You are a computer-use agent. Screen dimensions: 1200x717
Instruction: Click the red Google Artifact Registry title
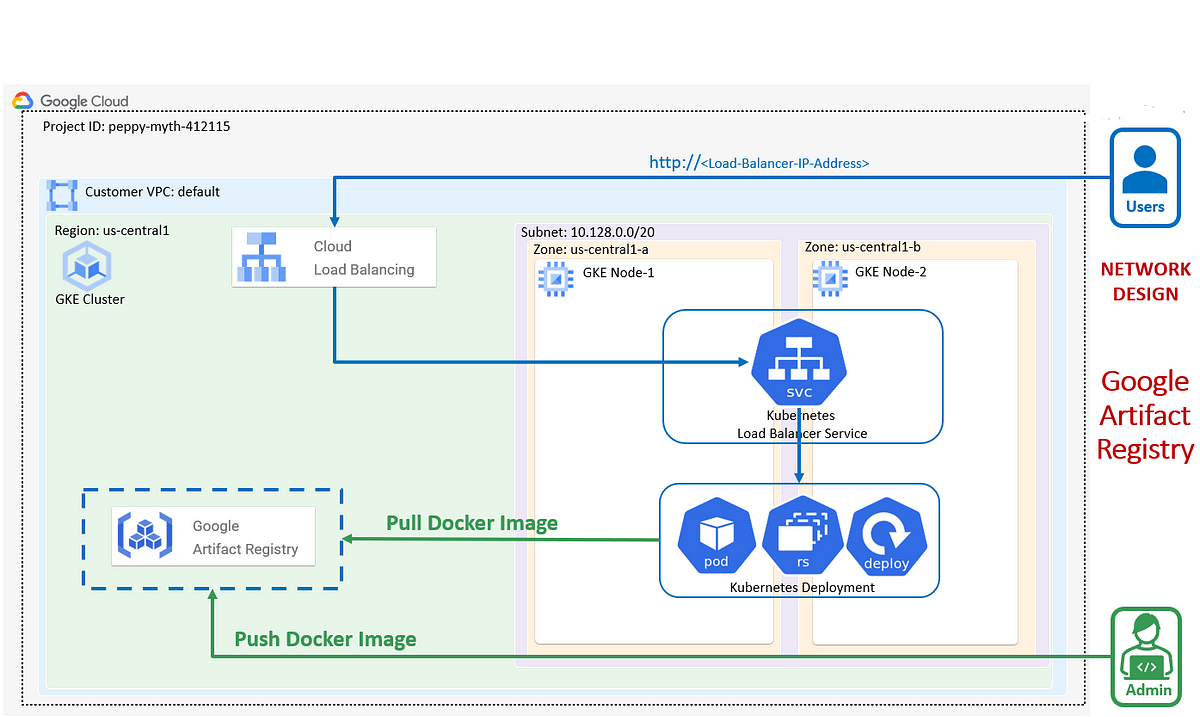click(1145, 415)
